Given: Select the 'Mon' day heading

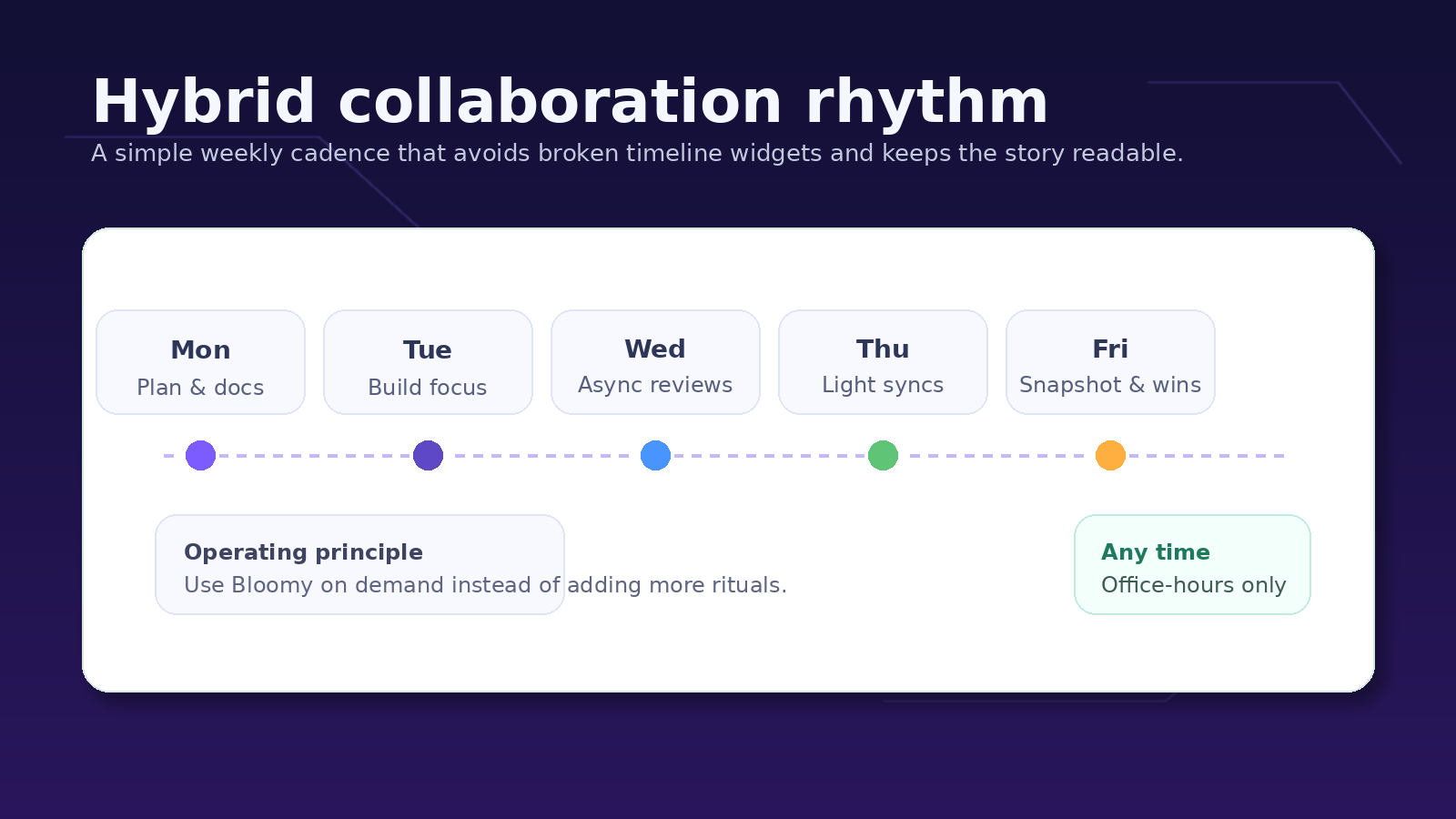Looking at the screenshot, I should (x=200, y=350).
